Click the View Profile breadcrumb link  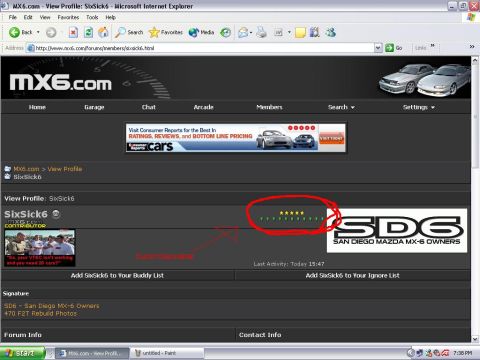[65, 169]
